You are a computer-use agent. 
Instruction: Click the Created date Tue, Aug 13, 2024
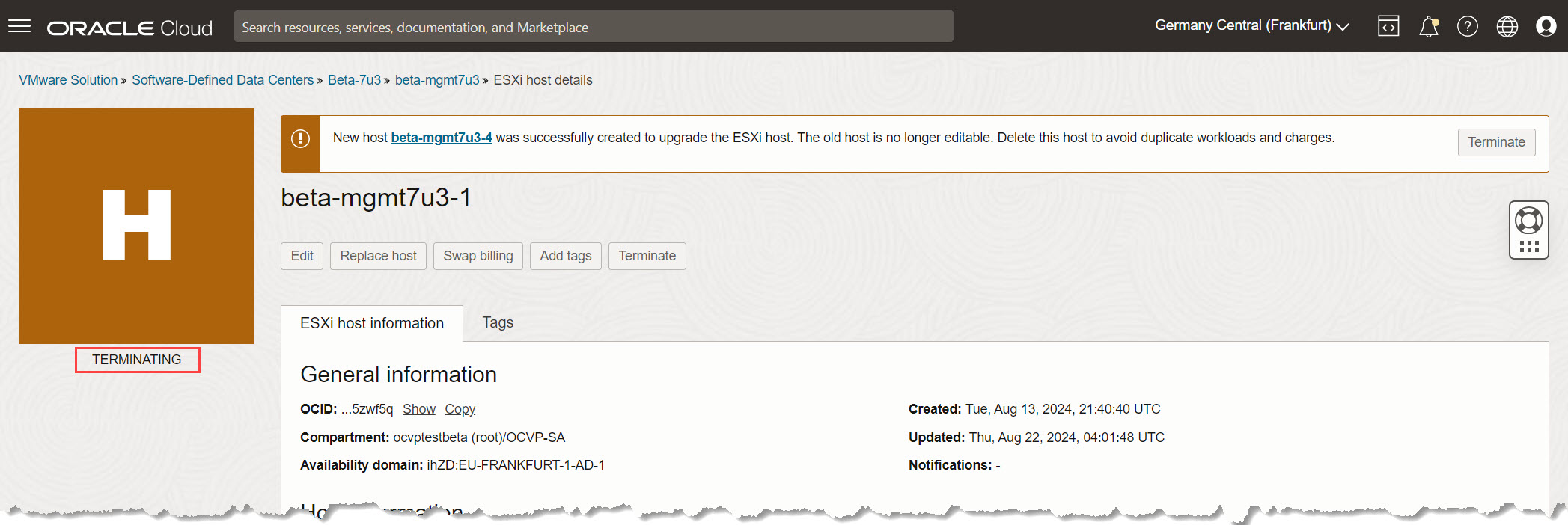[x=1063, y=409]
